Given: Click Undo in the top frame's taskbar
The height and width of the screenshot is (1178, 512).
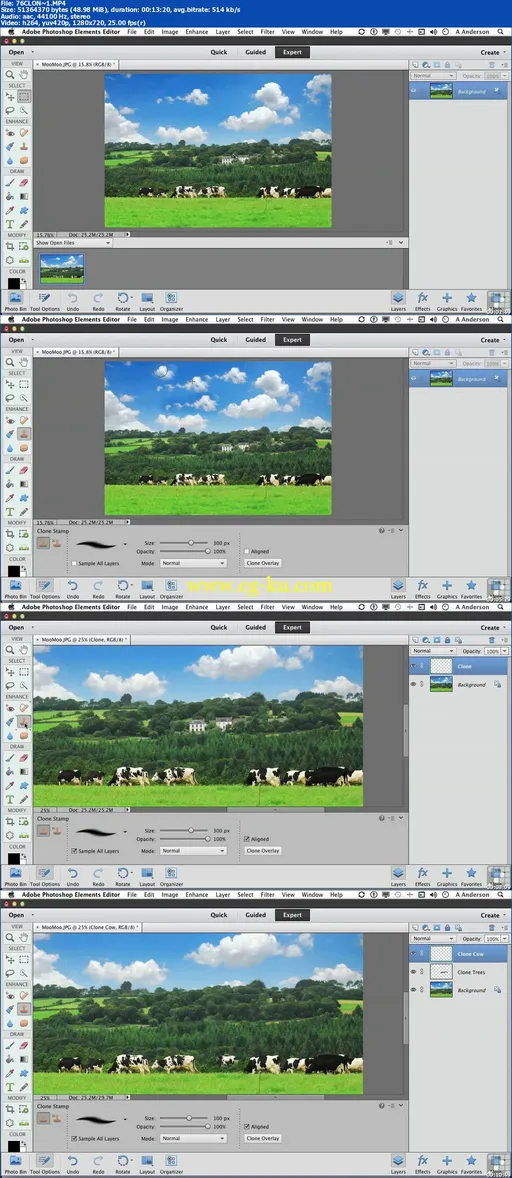Looking at the screenshot, I should click(73, 300).
